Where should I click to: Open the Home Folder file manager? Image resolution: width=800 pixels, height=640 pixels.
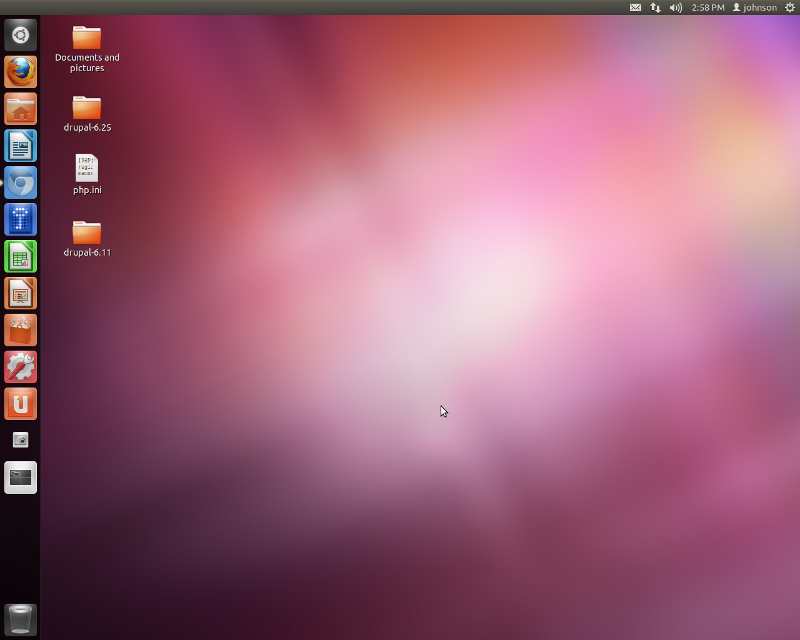[20, 109]
